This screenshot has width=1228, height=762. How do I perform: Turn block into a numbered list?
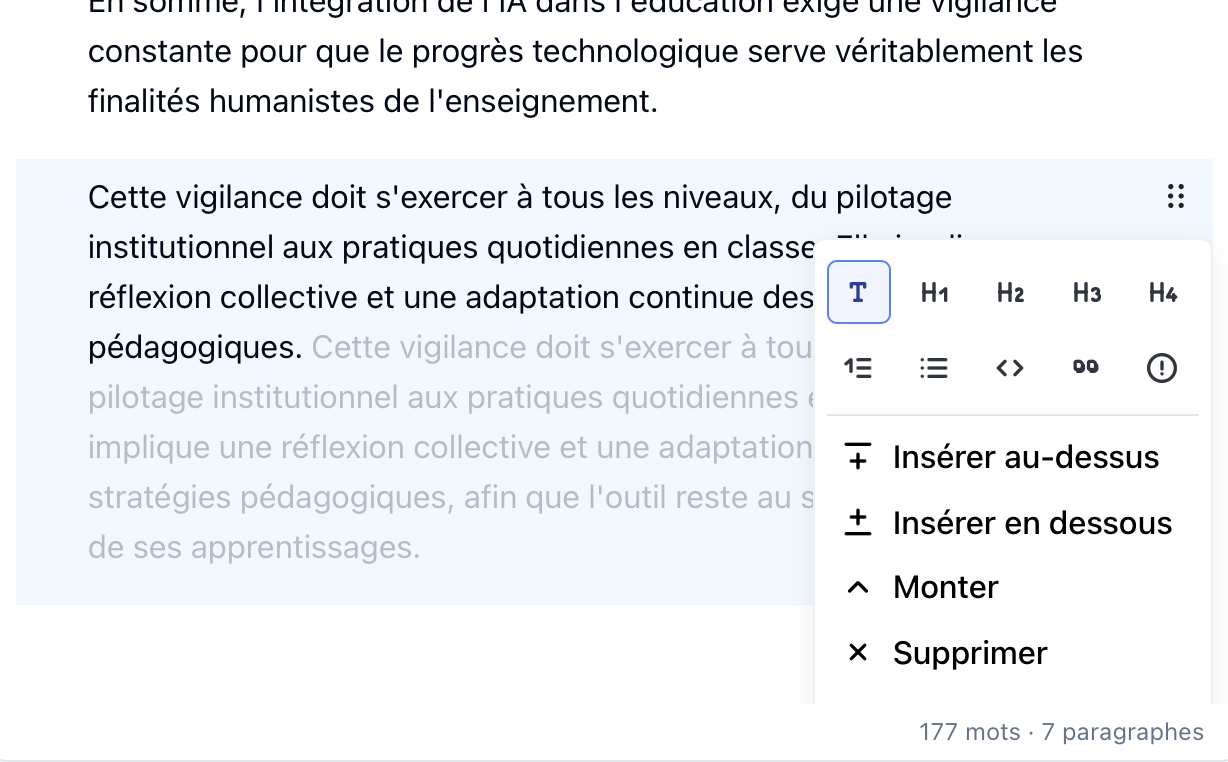(858, 368)
